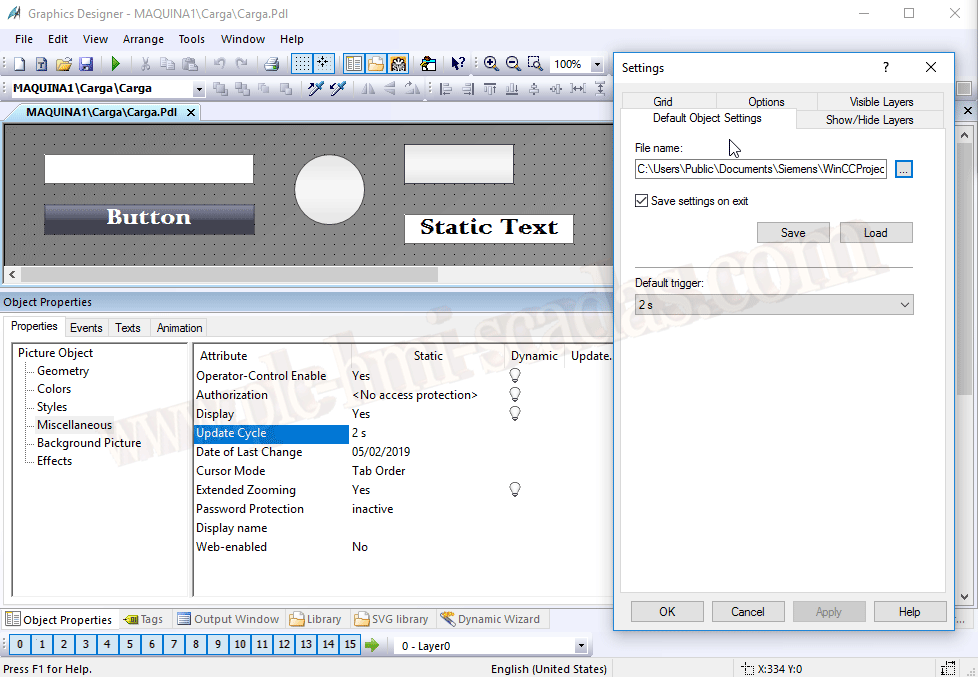Toggle visibility of layer 7 button
Image resolution: width=978 pixels, height=677 pixels.
173,645
